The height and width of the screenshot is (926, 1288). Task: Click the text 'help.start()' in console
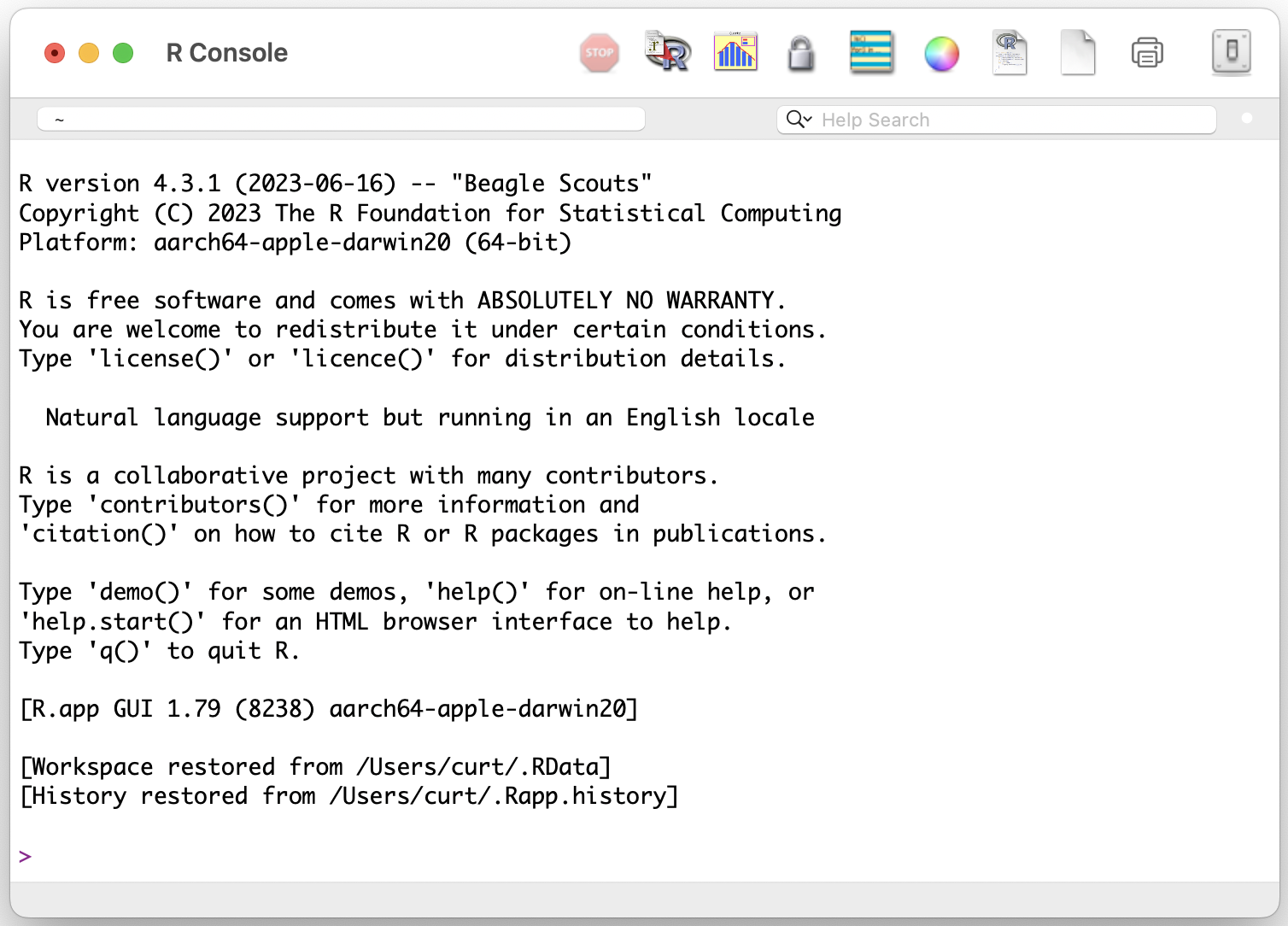(113, 622)
